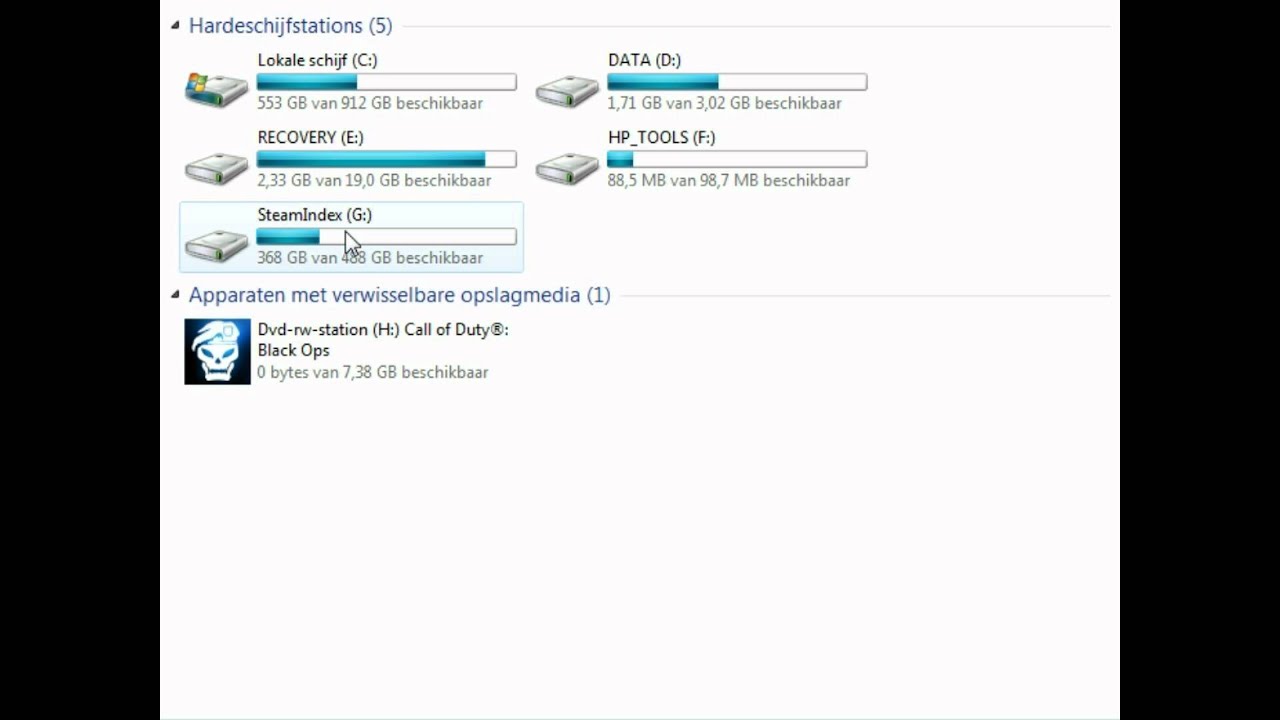Click the label "RECOVERY (E:)"
Screen dimensions: 1280x720
click(310, 137)
